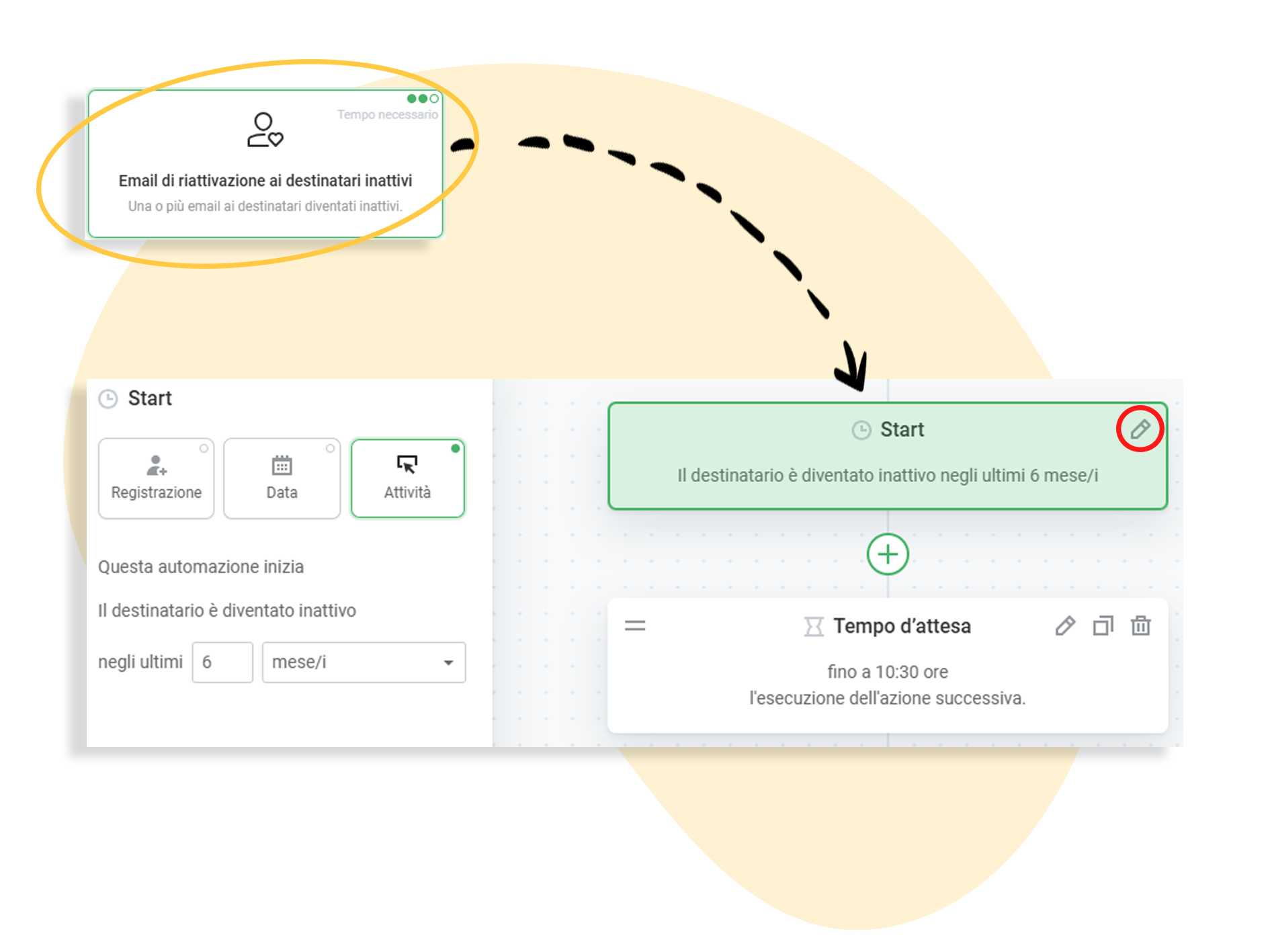Click the Tempo necessario difficulty dots indicator
Image resolution: width=1270 pixels, height=952 pixels.
point(423,99)
